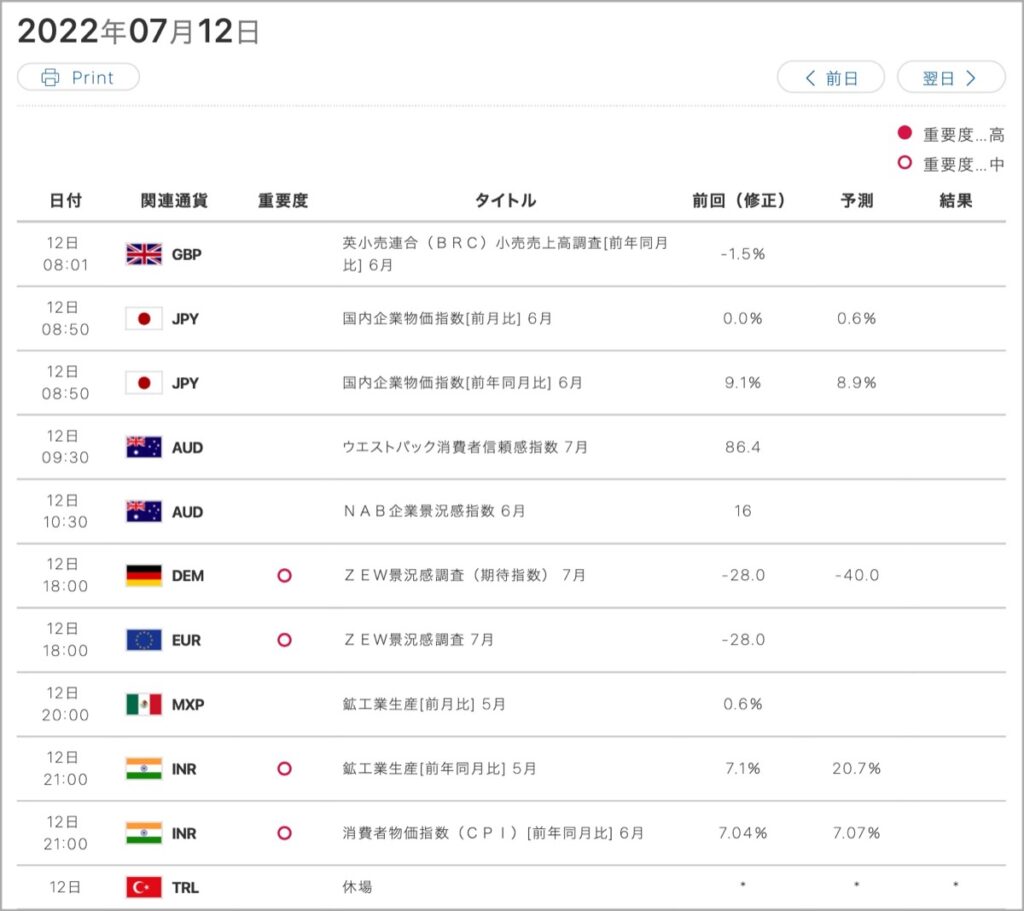Click the EU flag beside EUR
The width and height of the screenshot is (1024, 911).
tap(144, 640)
